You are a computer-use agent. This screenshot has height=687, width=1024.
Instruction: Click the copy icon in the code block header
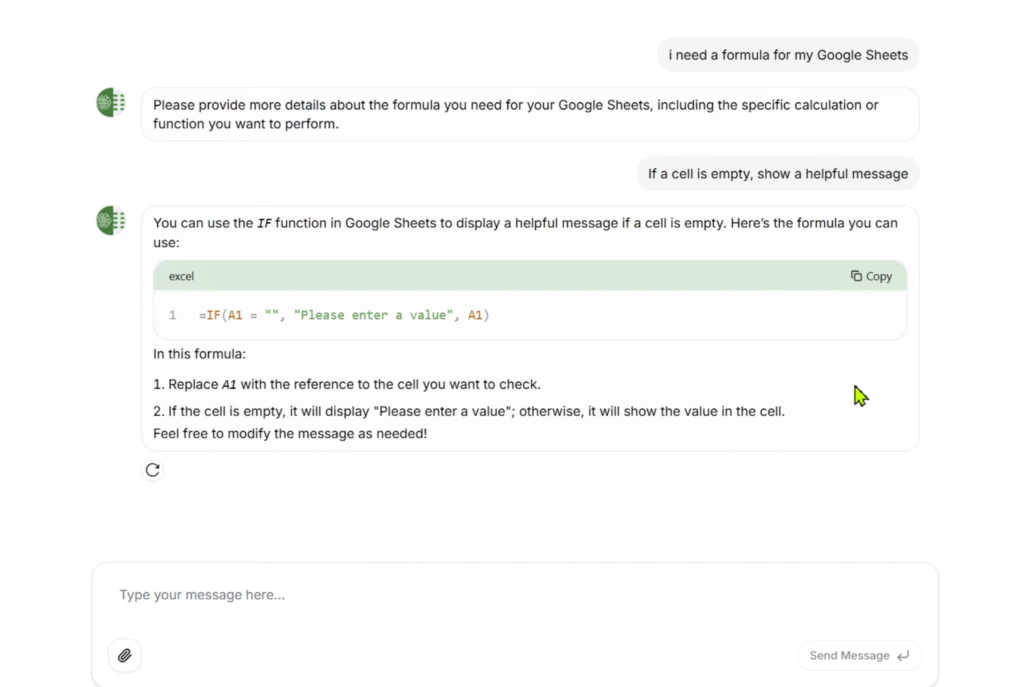857,276
